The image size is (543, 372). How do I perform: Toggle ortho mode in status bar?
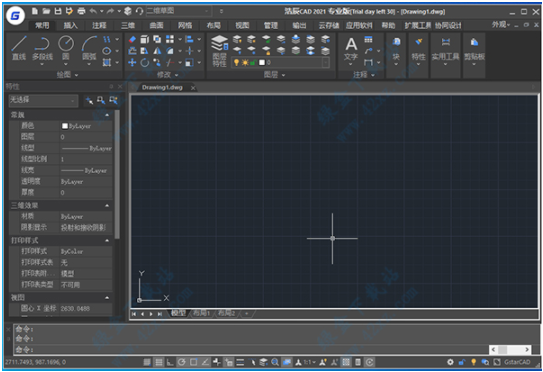[x=170, y=362]
